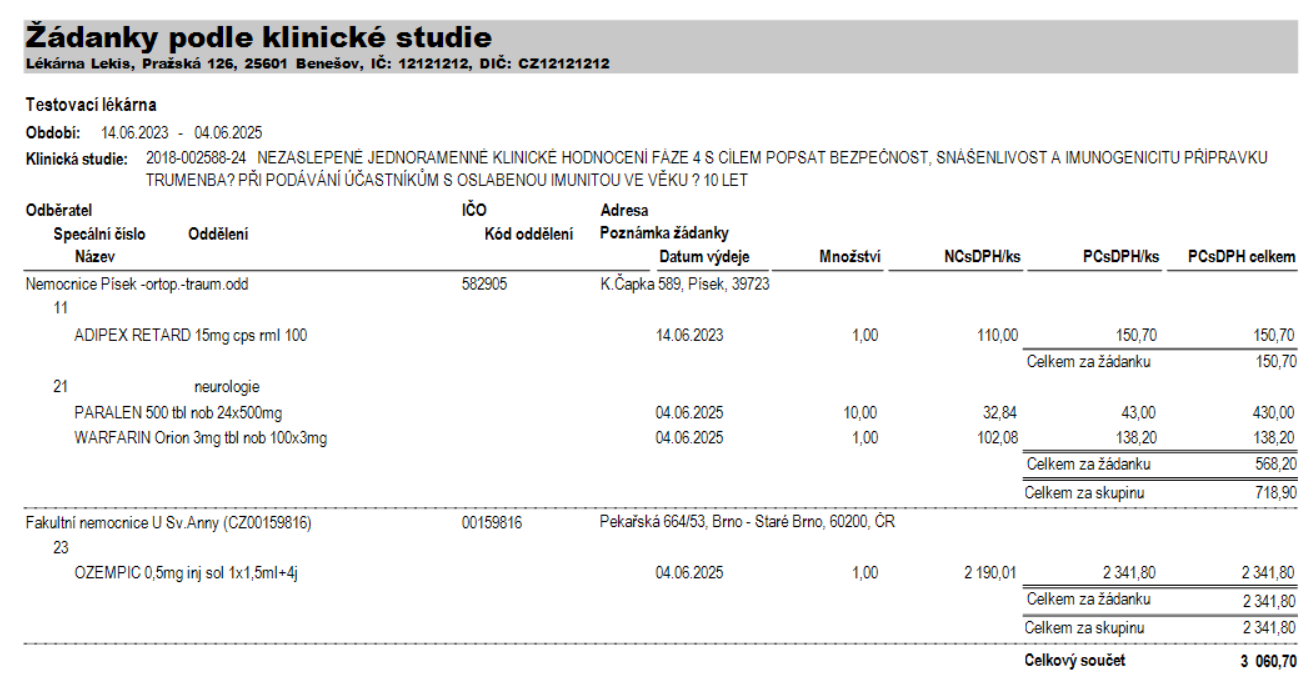The image size is (1316, 687).
Task: Click the Nemocnice Písek -ortop.-traum.odd customer name
Action: tap(136, 284)
